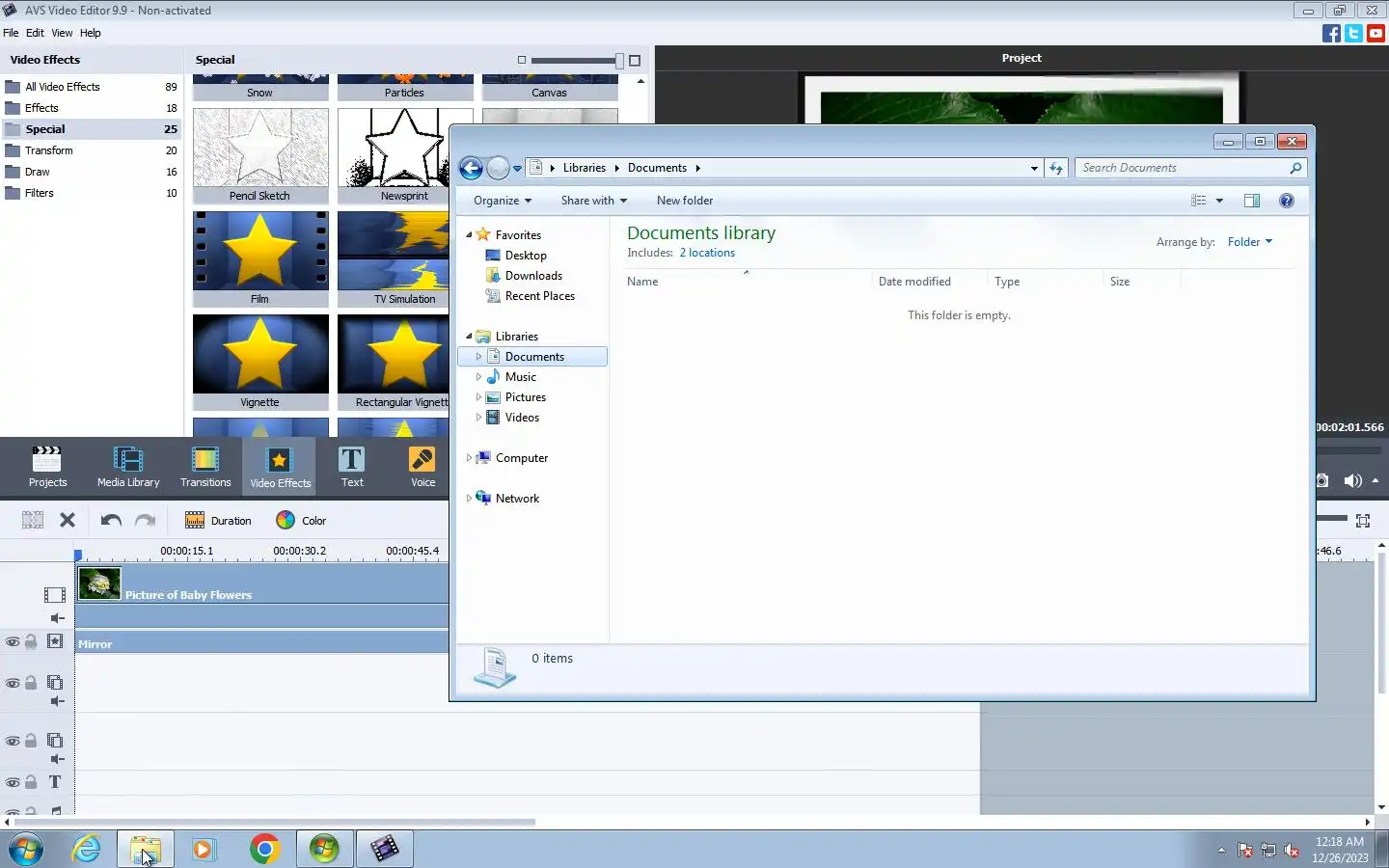The width and height of the screenshot is (1389, 868).
Task: Click the split/trim icon in timeline toolbar
Action: [33, 521]
